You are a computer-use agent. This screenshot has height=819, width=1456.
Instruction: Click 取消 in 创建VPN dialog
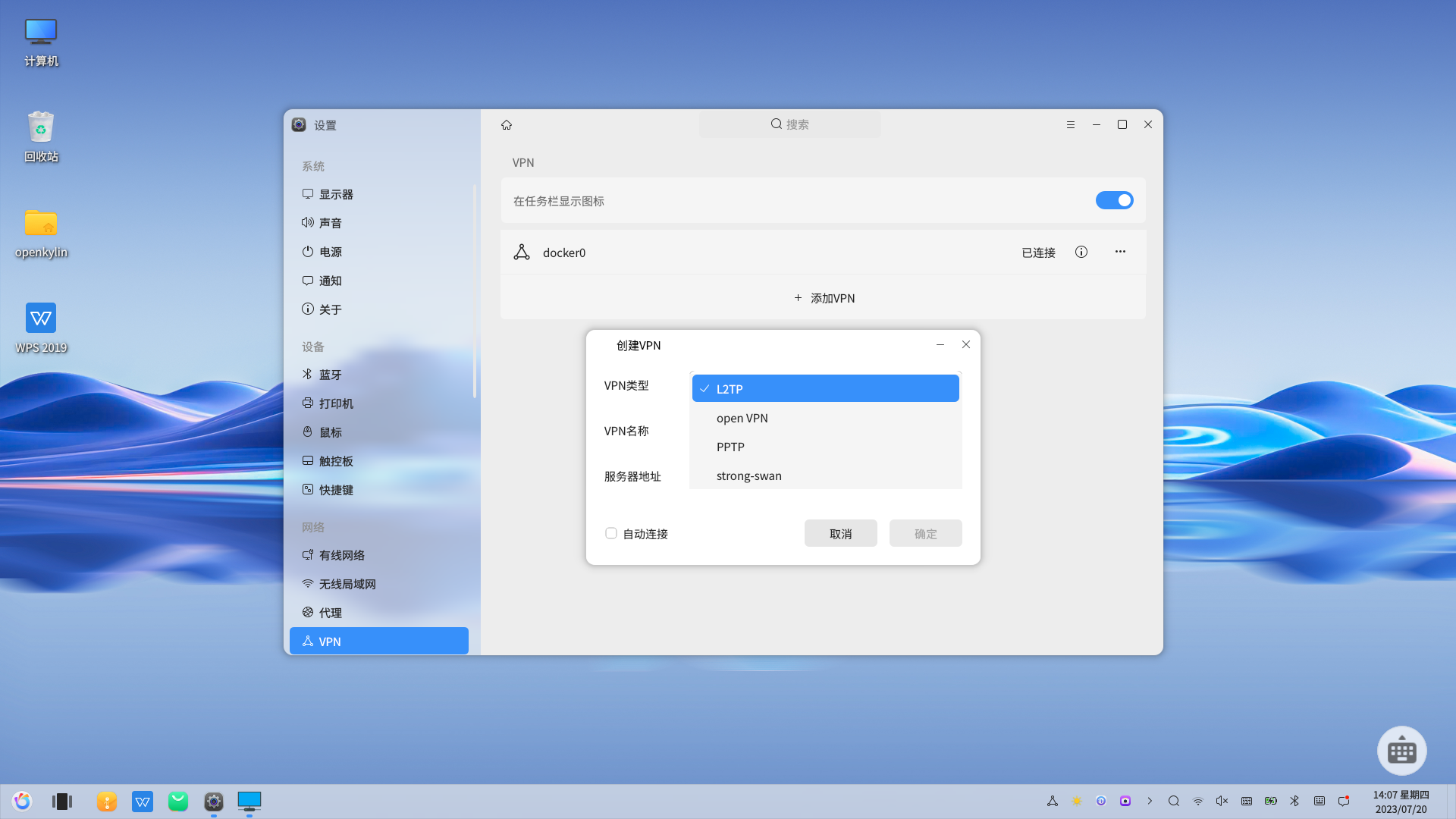pyautogui.click(x=840, y=533)
